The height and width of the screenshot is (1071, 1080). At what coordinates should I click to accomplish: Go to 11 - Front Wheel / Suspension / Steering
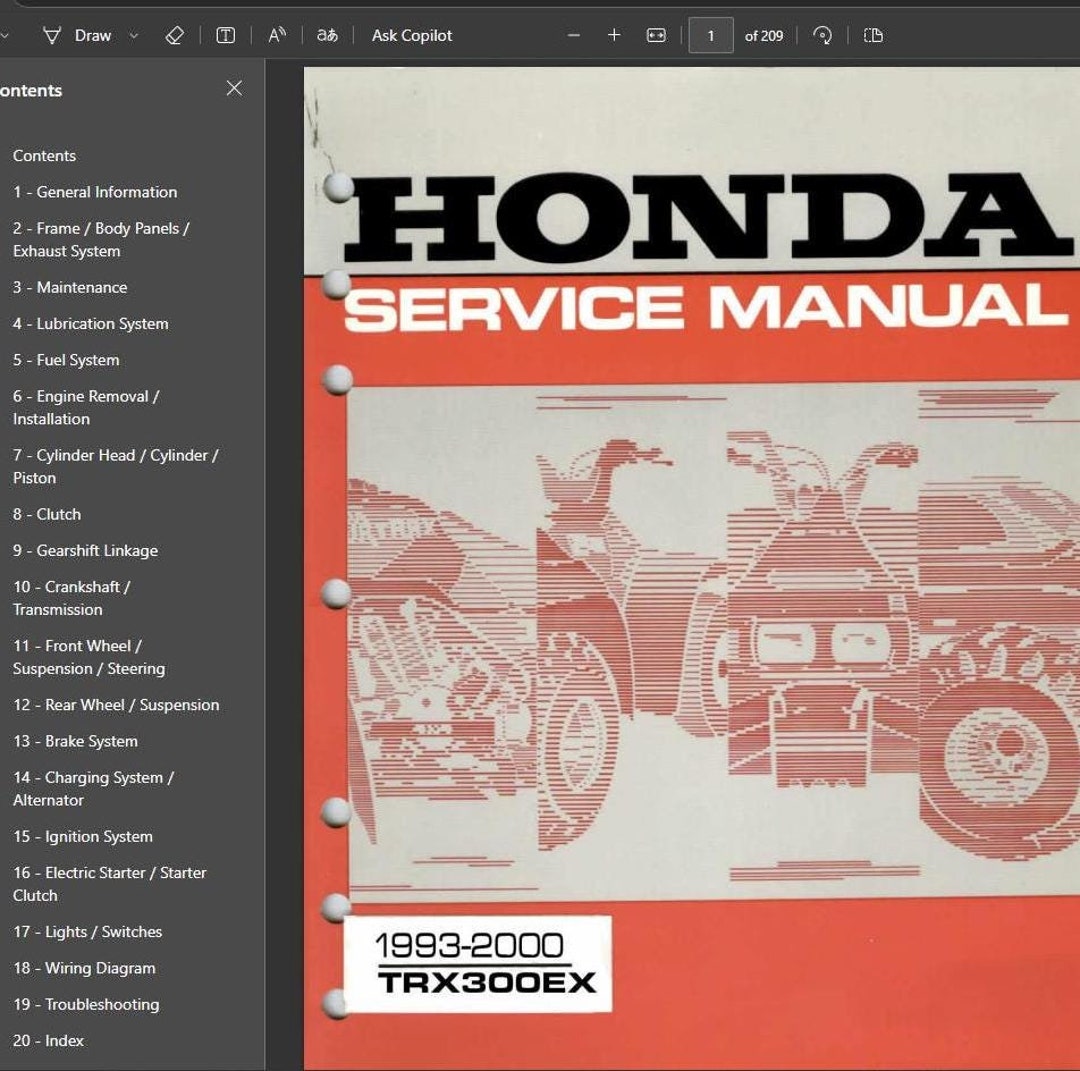tap(89, 657)
